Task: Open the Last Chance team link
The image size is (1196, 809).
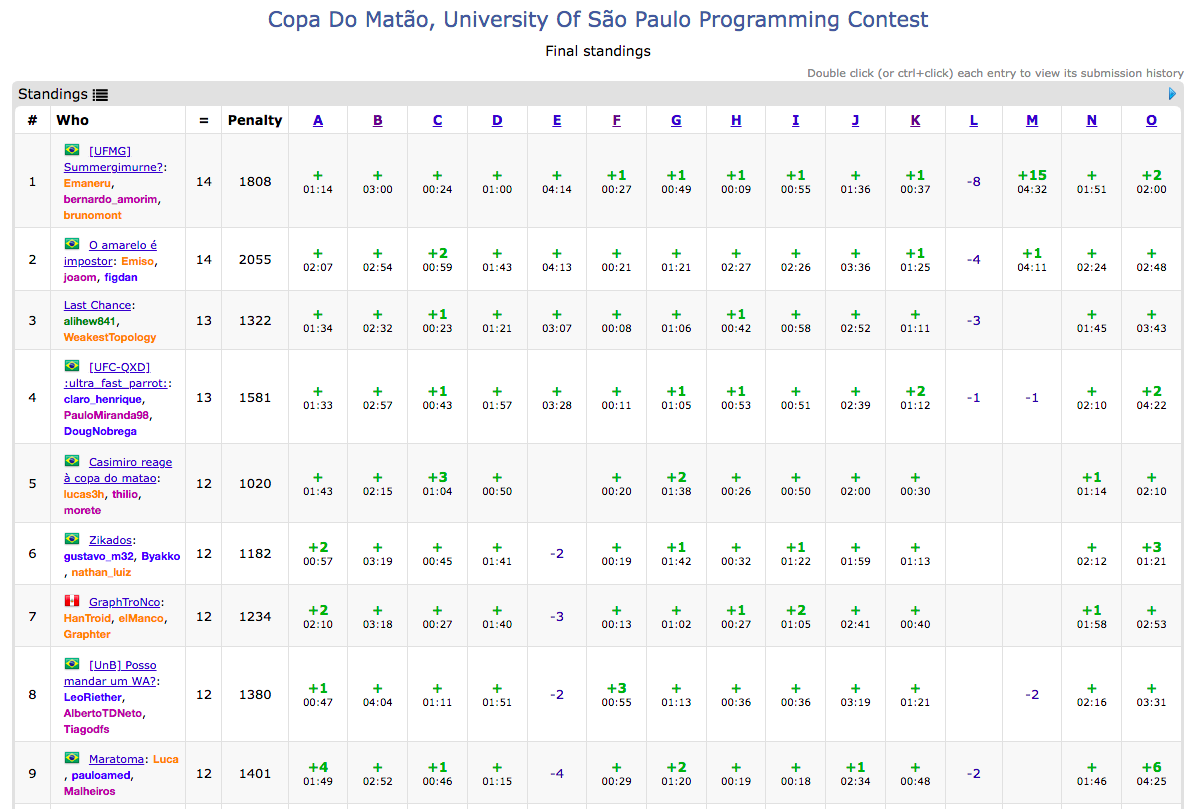Action: (98, 305)
